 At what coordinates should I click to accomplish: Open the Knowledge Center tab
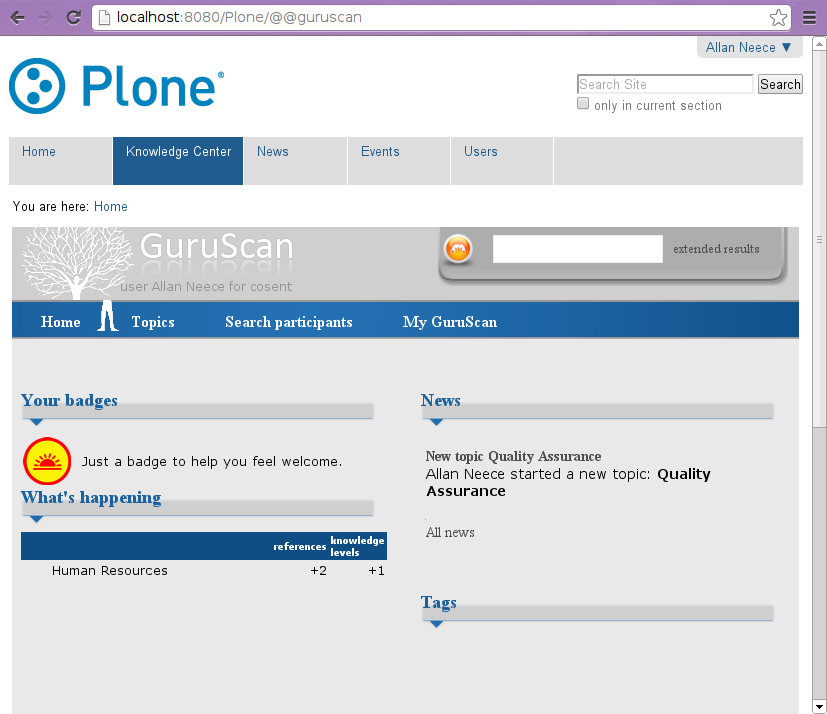178,161
